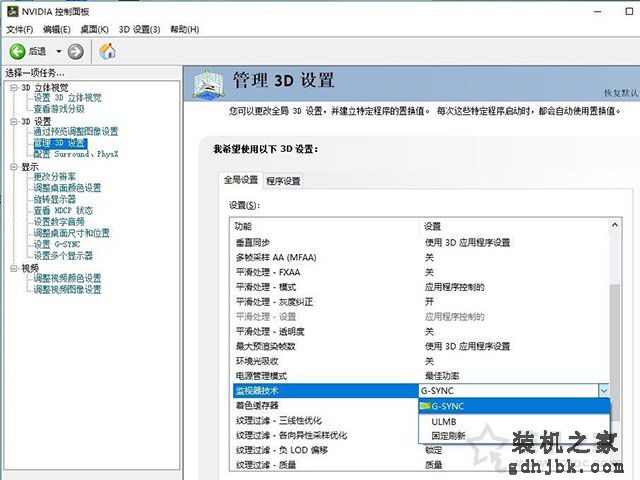Select the 多帧采样 AA (MFAA) row
640x480 pixels.
421,258
